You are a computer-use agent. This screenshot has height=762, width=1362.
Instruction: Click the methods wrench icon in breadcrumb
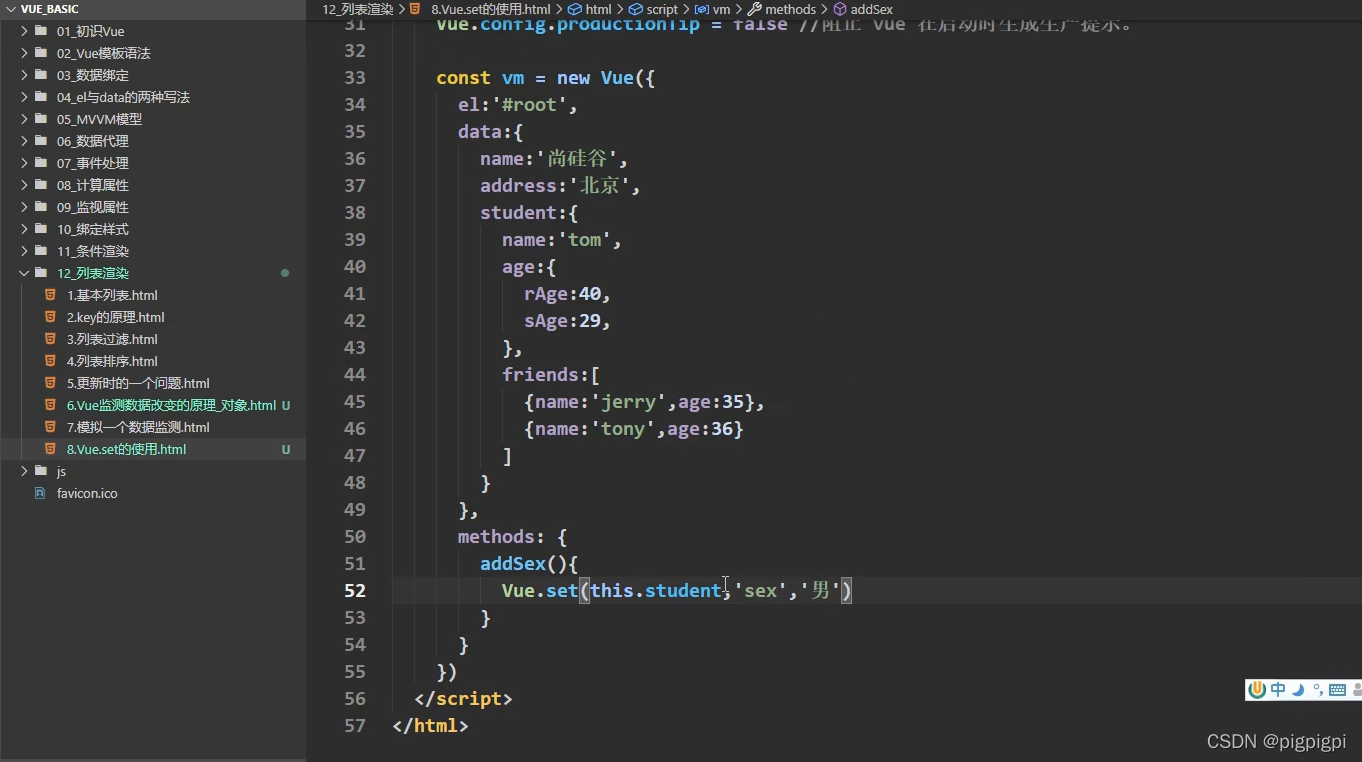click(755, 9)
